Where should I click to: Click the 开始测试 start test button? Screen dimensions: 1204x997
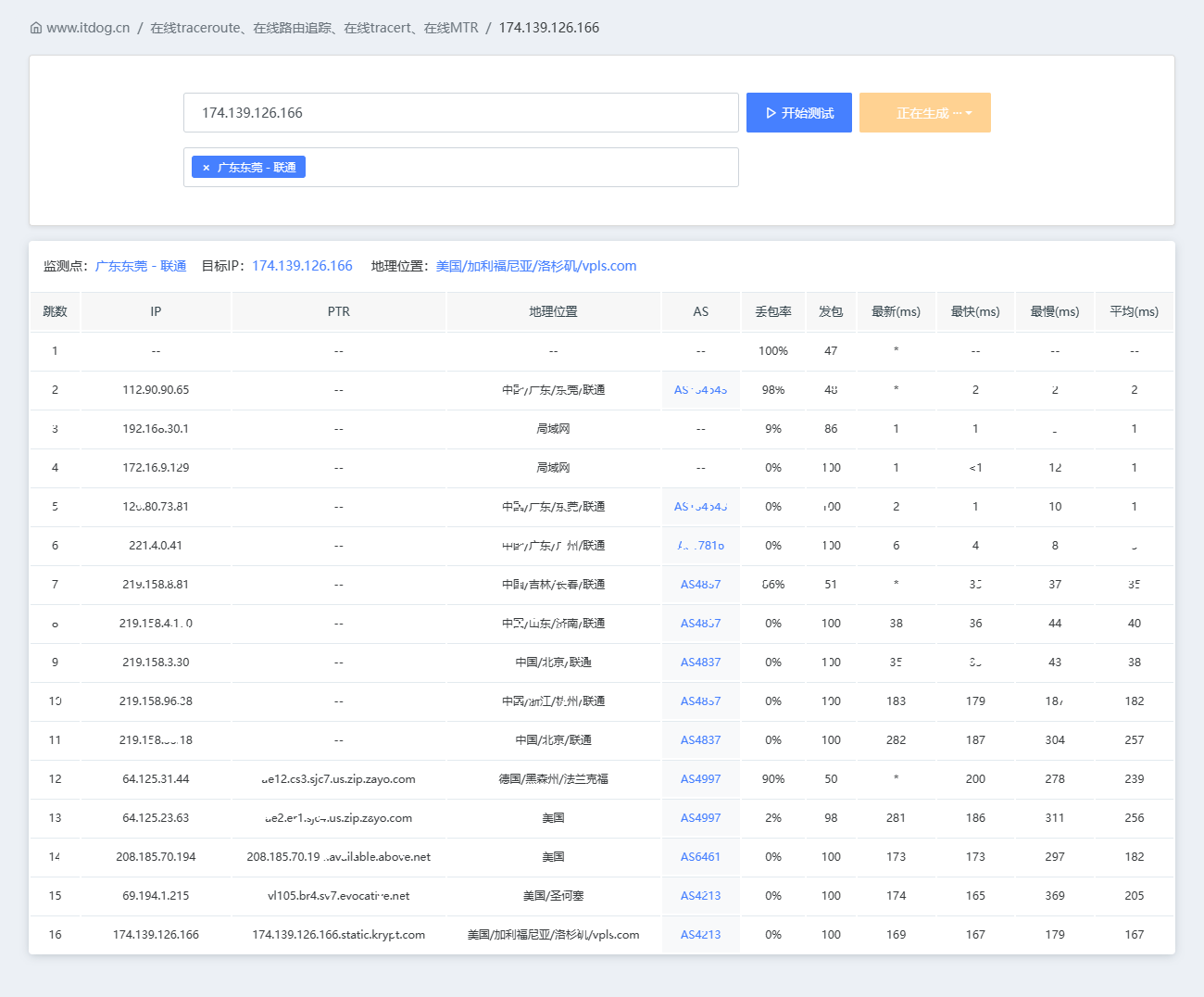799,113
